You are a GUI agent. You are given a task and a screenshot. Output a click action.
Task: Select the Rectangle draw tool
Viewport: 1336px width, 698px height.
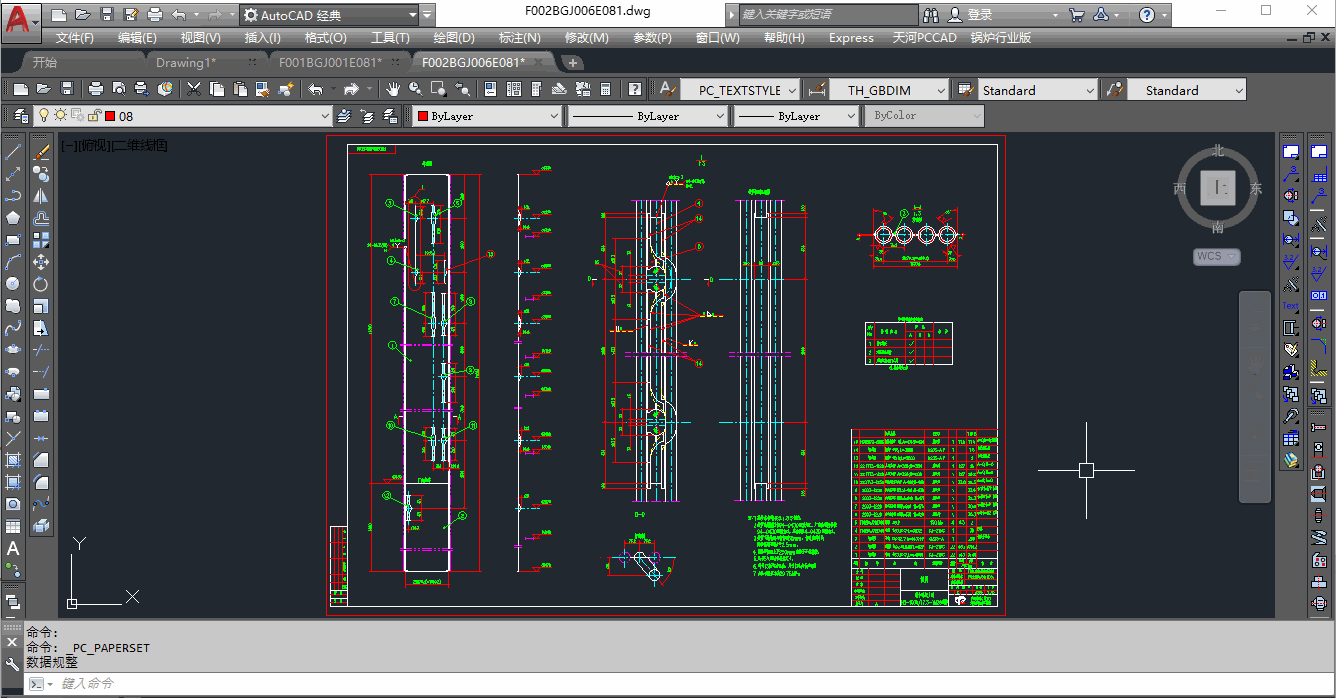tap(13, 240)
